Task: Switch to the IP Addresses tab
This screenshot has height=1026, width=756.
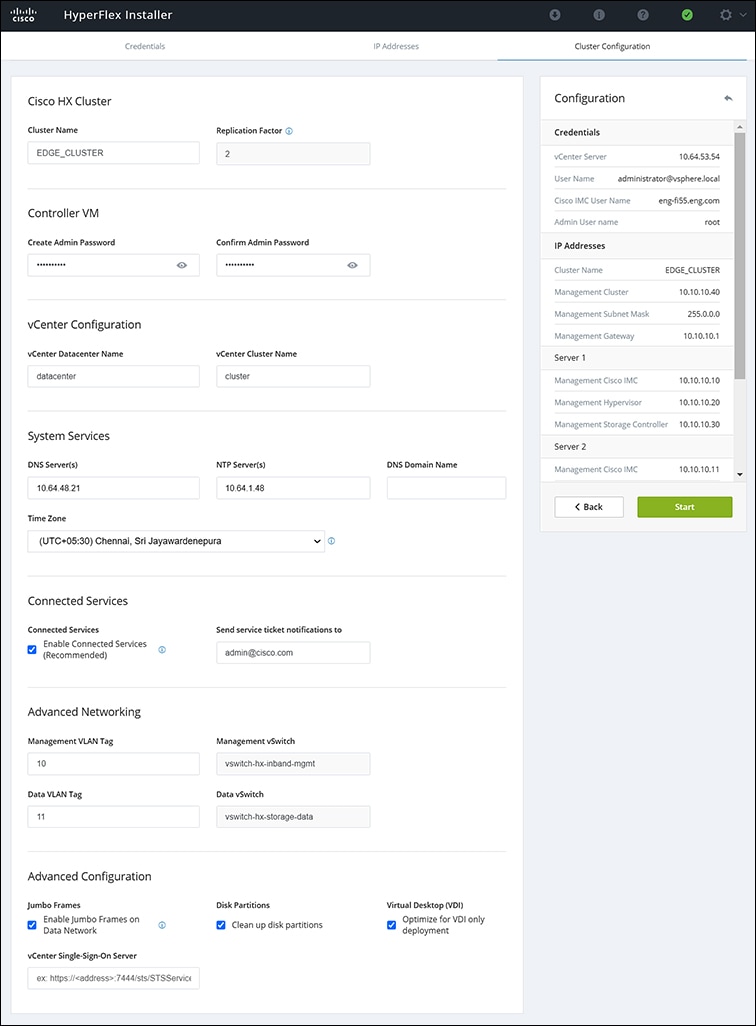Action: coord(396,46)
